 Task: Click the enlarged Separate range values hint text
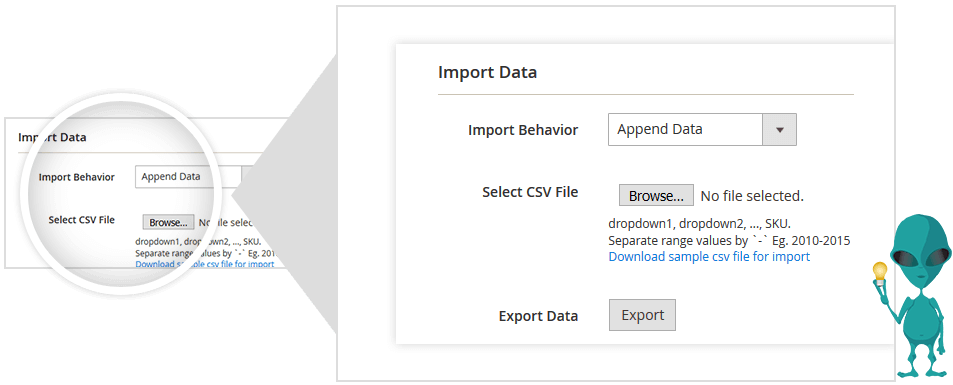click(729, 240)
